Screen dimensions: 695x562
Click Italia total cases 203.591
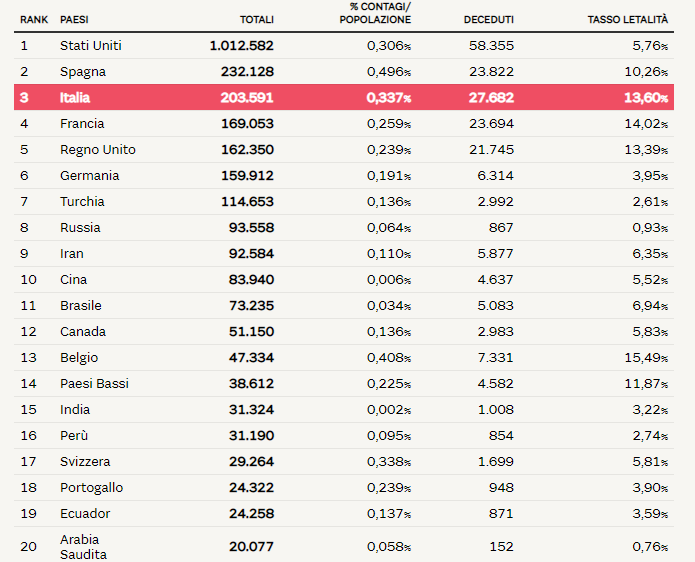(x=247, y=98)
